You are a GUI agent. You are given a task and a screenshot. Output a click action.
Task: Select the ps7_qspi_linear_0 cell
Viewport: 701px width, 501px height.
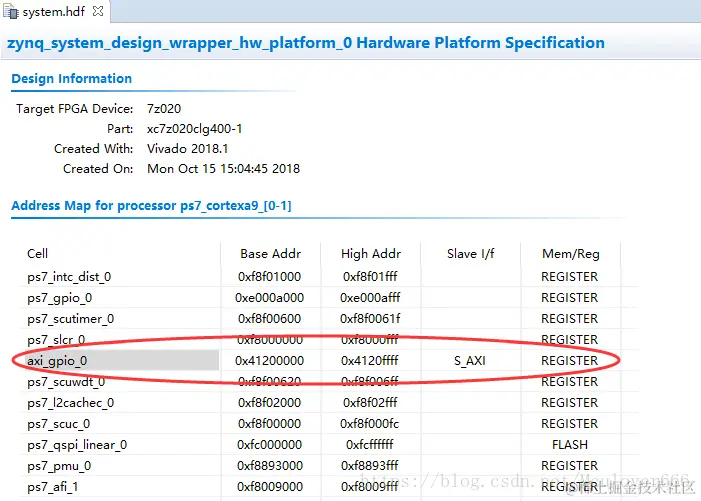(x=77, y=445)
